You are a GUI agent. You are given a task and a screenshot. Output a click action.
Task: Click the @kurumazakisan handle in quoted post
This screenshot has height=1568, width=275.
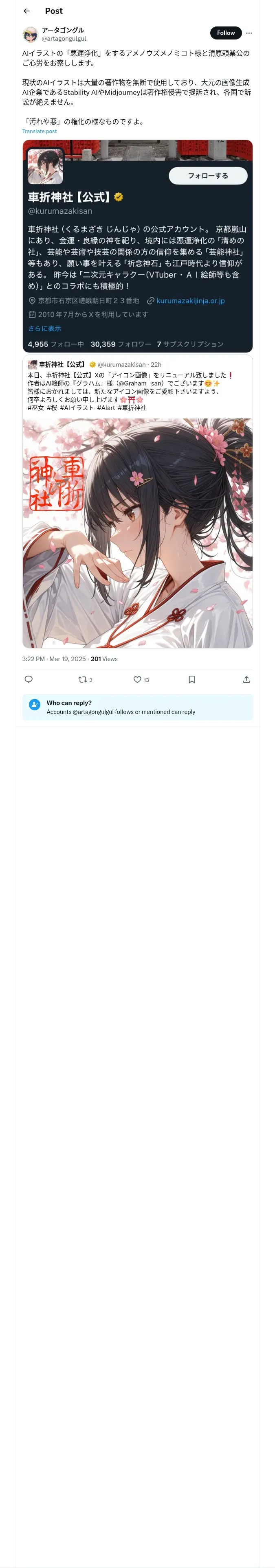pyautogui.click(x=121, y=365)
